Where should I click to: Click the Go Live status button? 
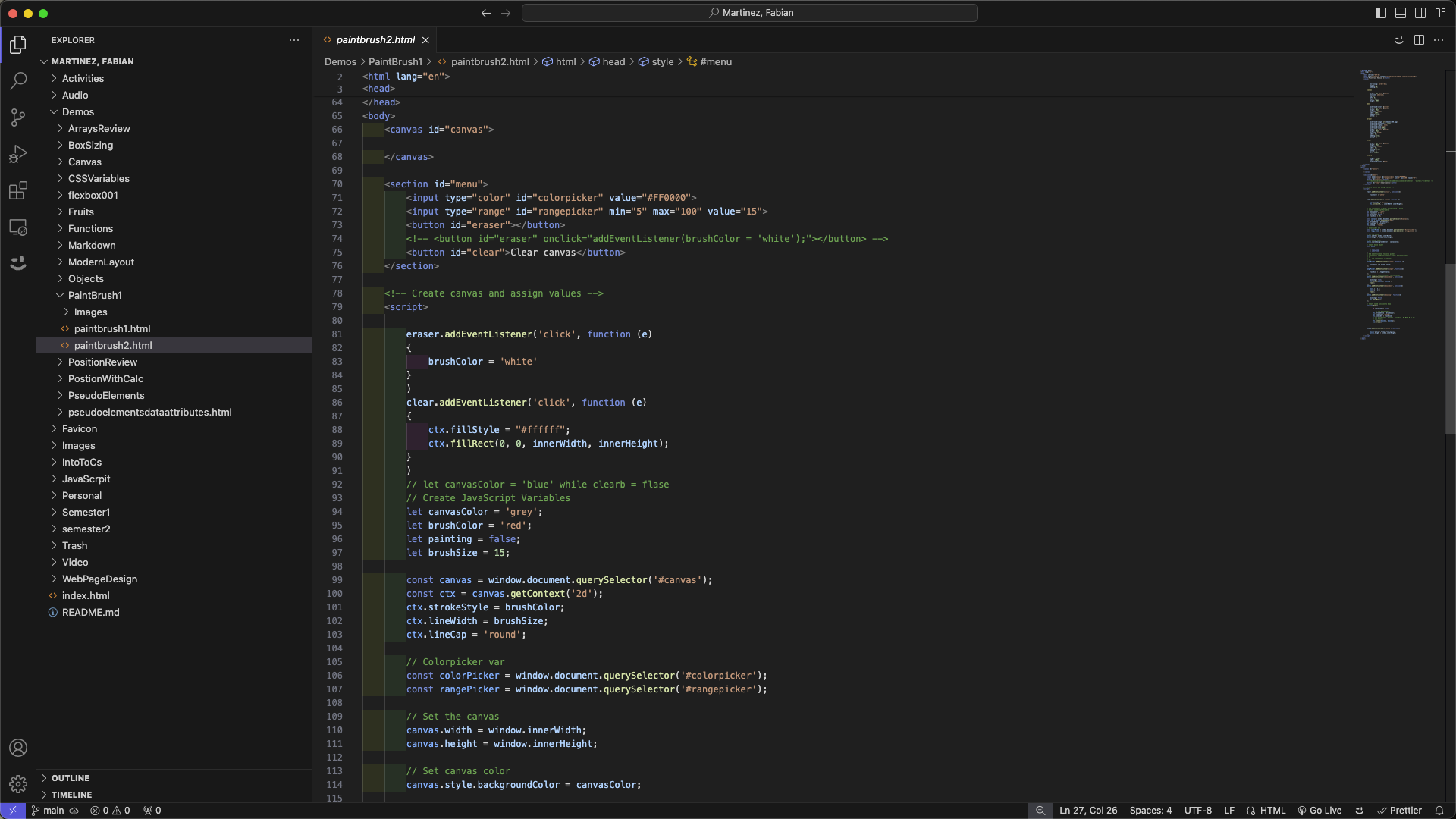1319,811
